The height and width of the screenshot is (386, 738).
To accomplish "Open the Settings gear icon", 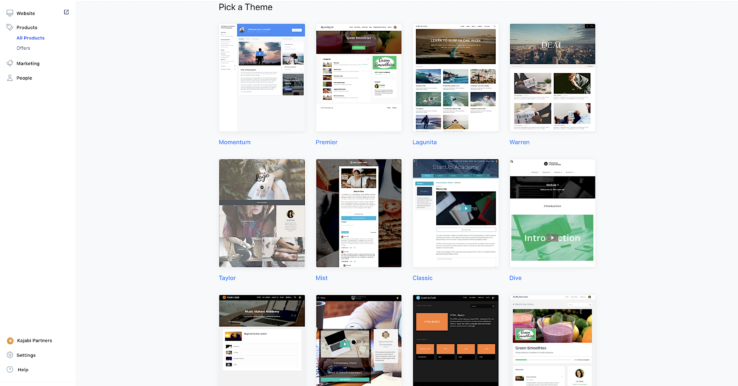I will (10, 355).
